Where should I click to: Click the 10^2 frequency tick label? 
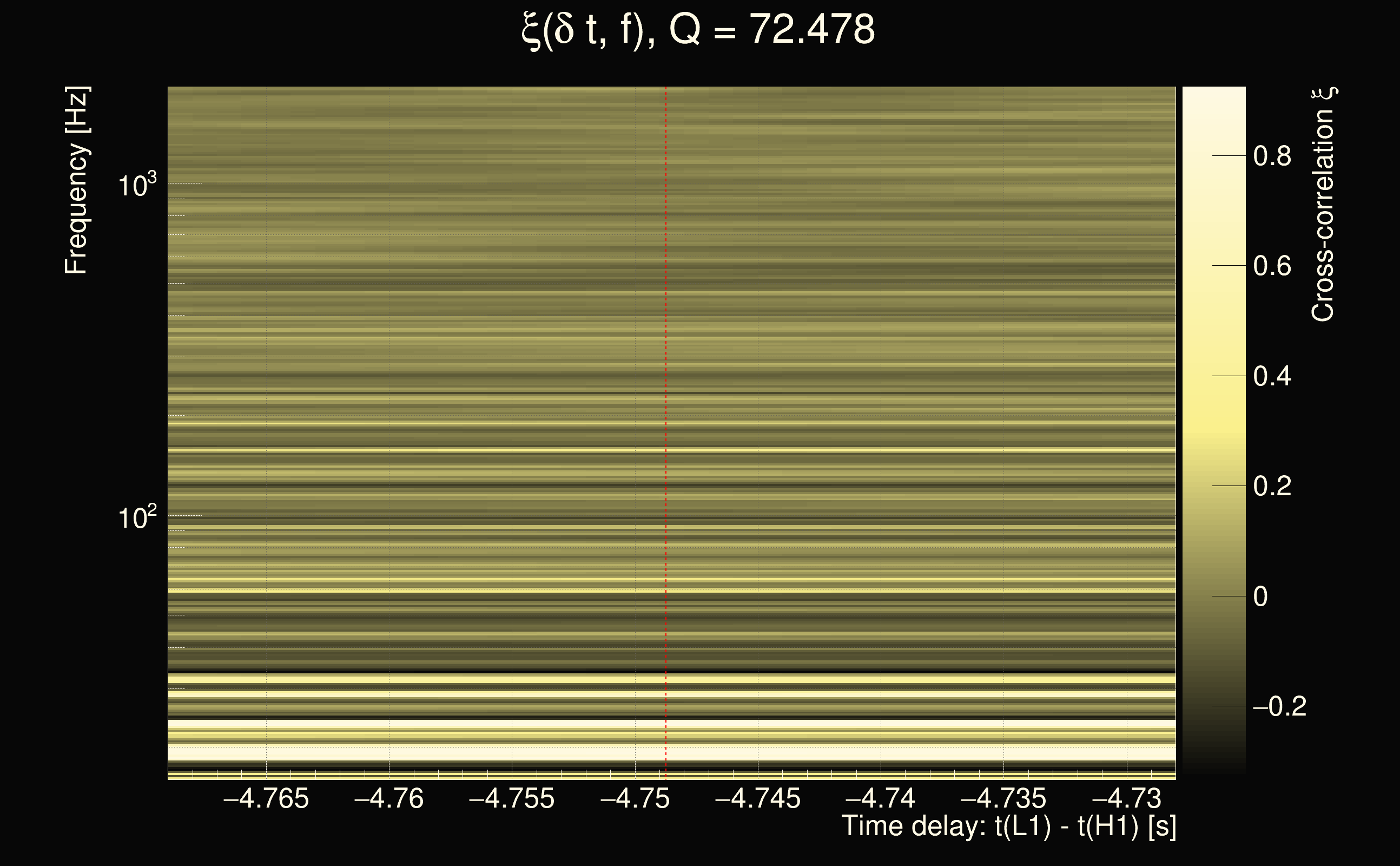pyautogui.click(x=137, y=516)
